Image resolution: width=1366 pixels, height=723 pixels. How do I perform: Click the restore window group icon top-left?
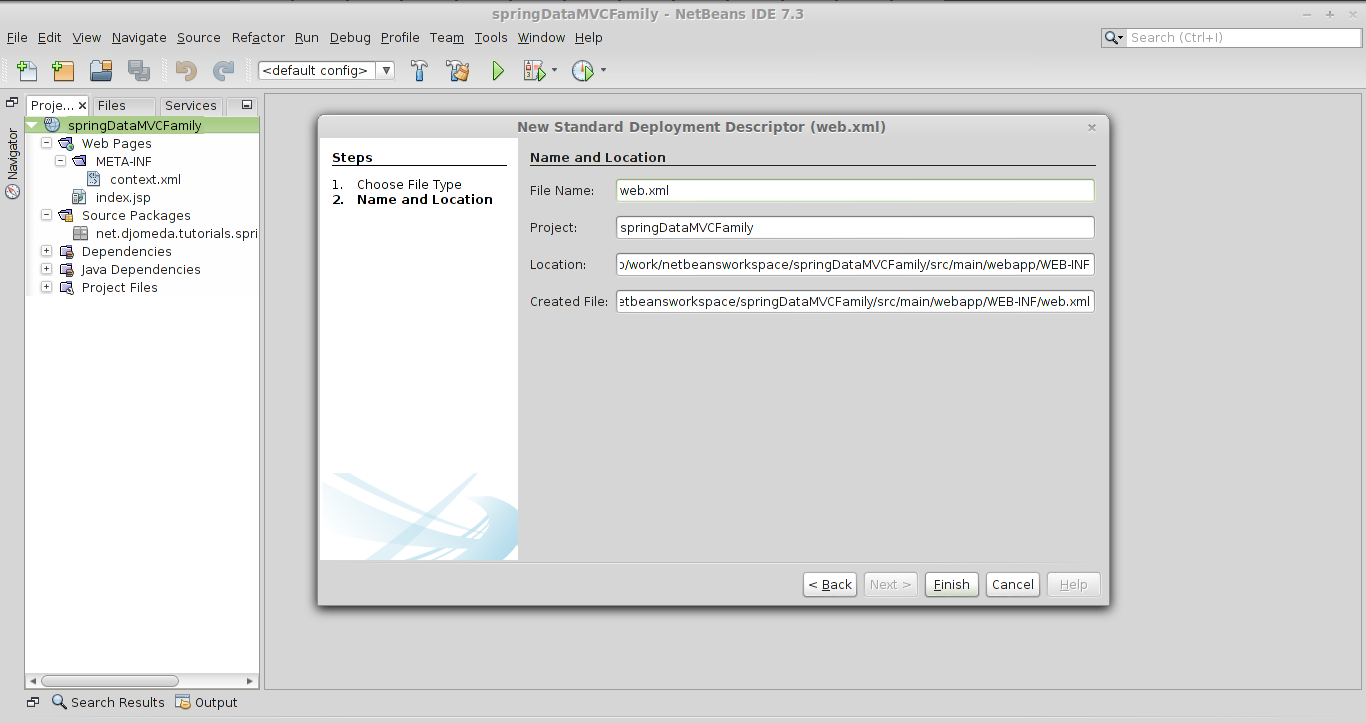12,102
